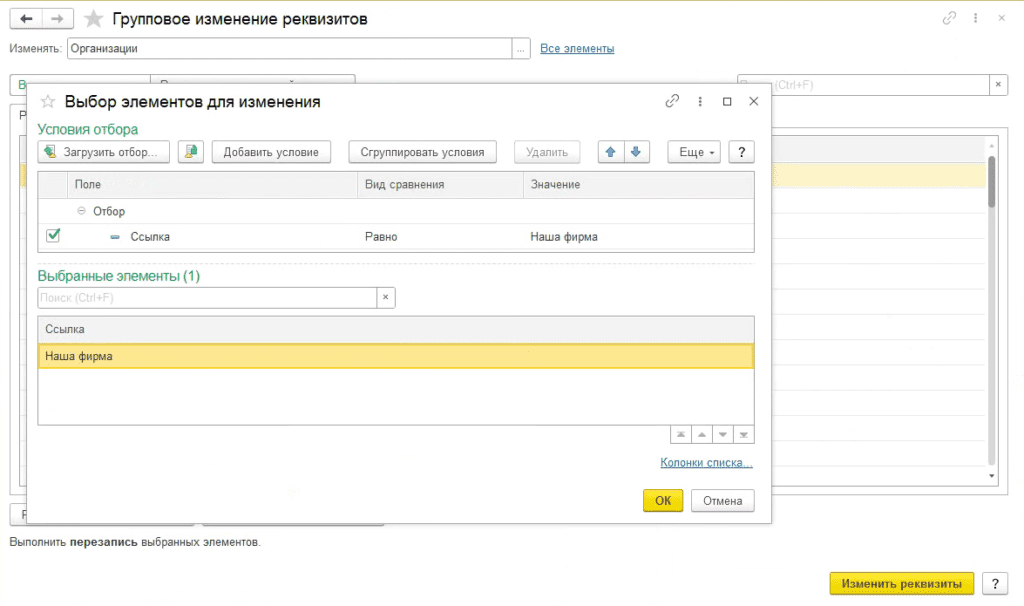Move the condition up with the up arrow

610,152
